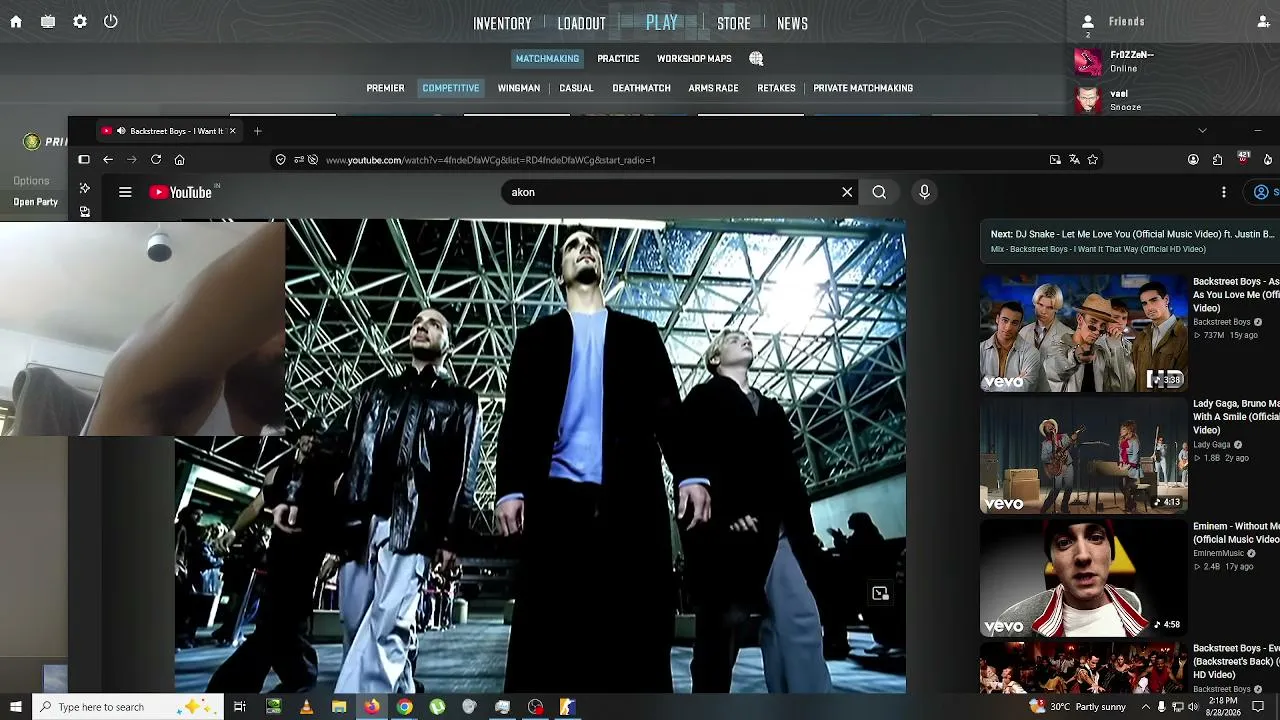The height and width of the screenshot is (720, 1280).
Task: Go to the CS2 home screen icon
Action: [x=16, y=22]
